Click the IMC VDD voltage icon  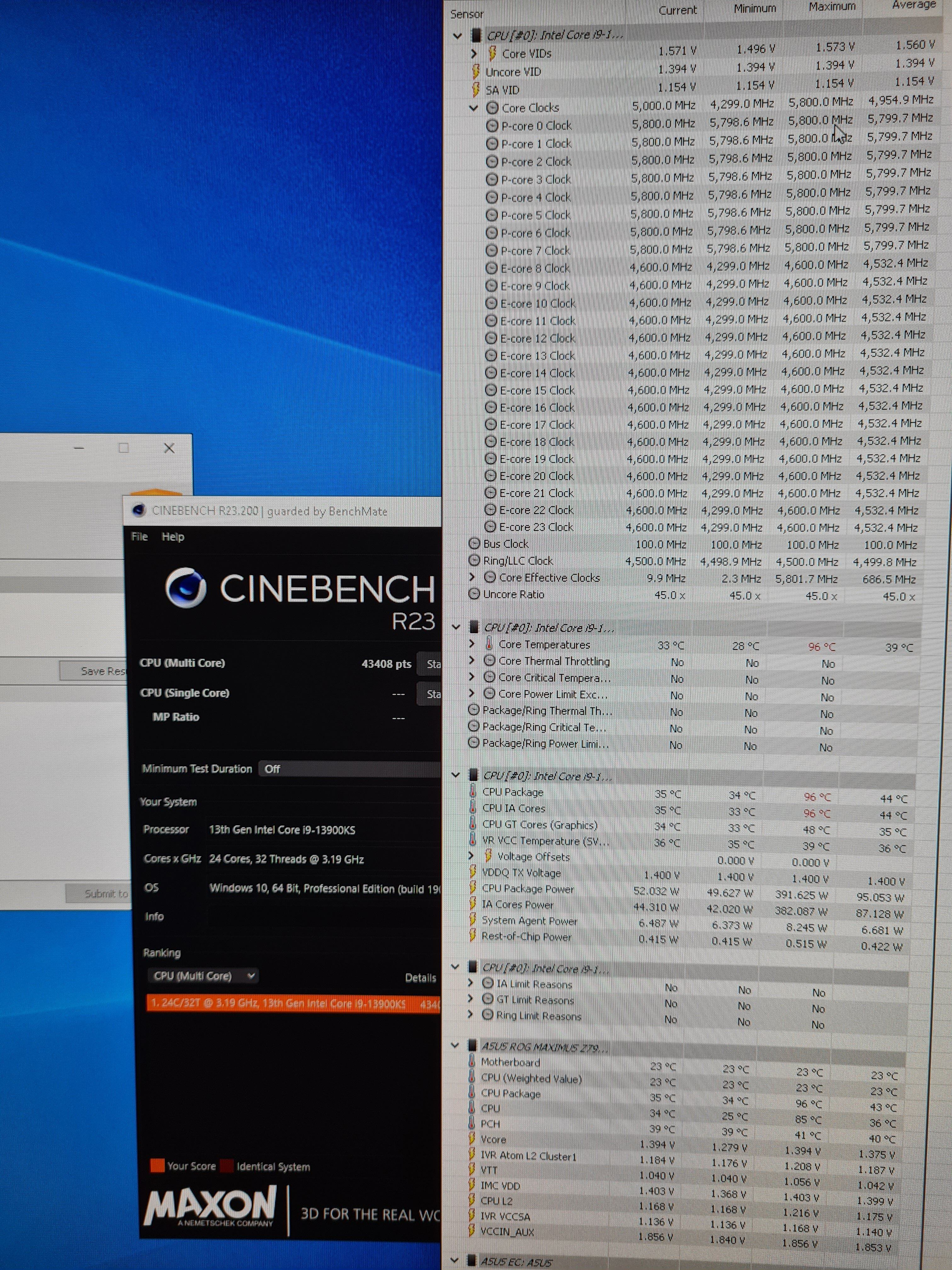click(x=472, y=1185)
